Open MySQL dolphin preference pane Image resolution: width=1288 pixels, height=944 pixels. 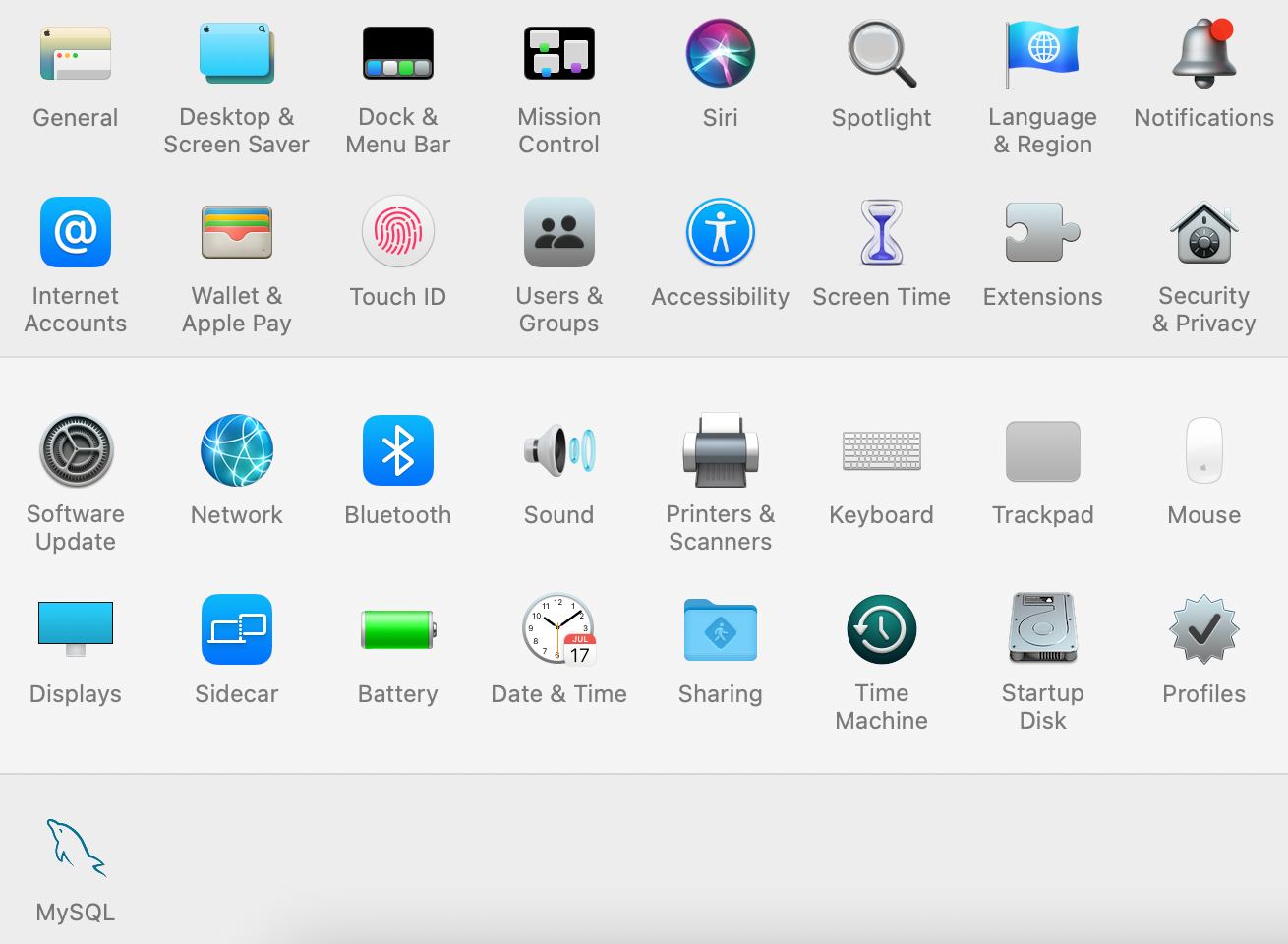point(76,848)
